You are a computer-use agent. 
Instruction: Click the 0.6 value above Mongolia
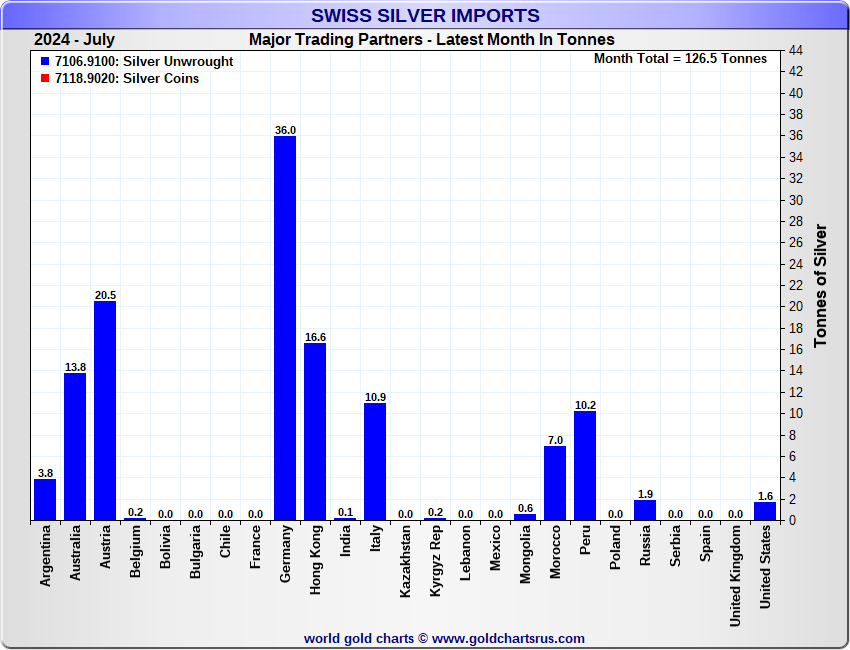tap(525, 509)
